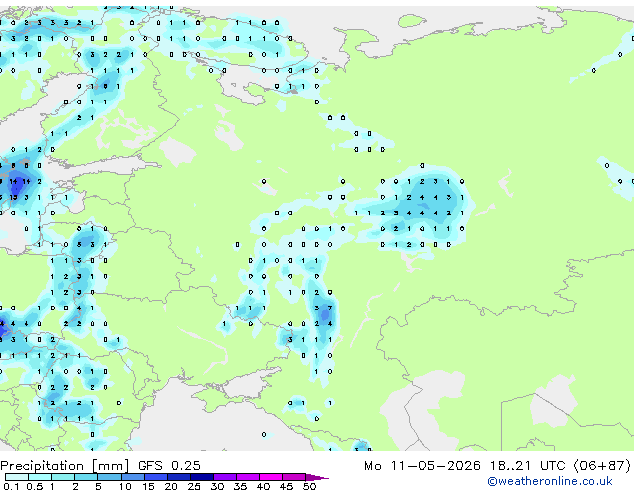Click the 30–35 mm purple swatch
Viewport: 634px width, 490px height.
click(x=225, y=477)
